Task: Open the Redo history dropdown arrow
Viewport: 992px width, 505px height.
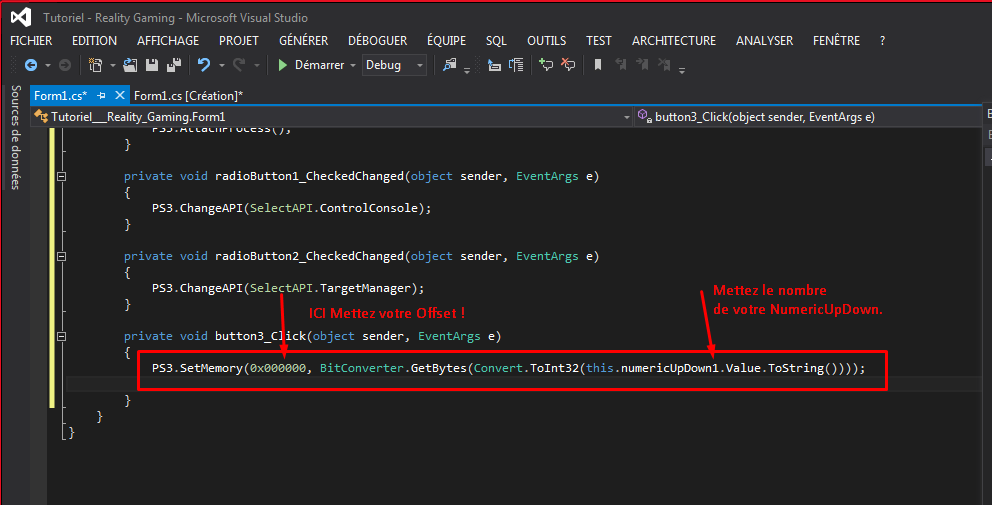Action: (x=257, y=65)
